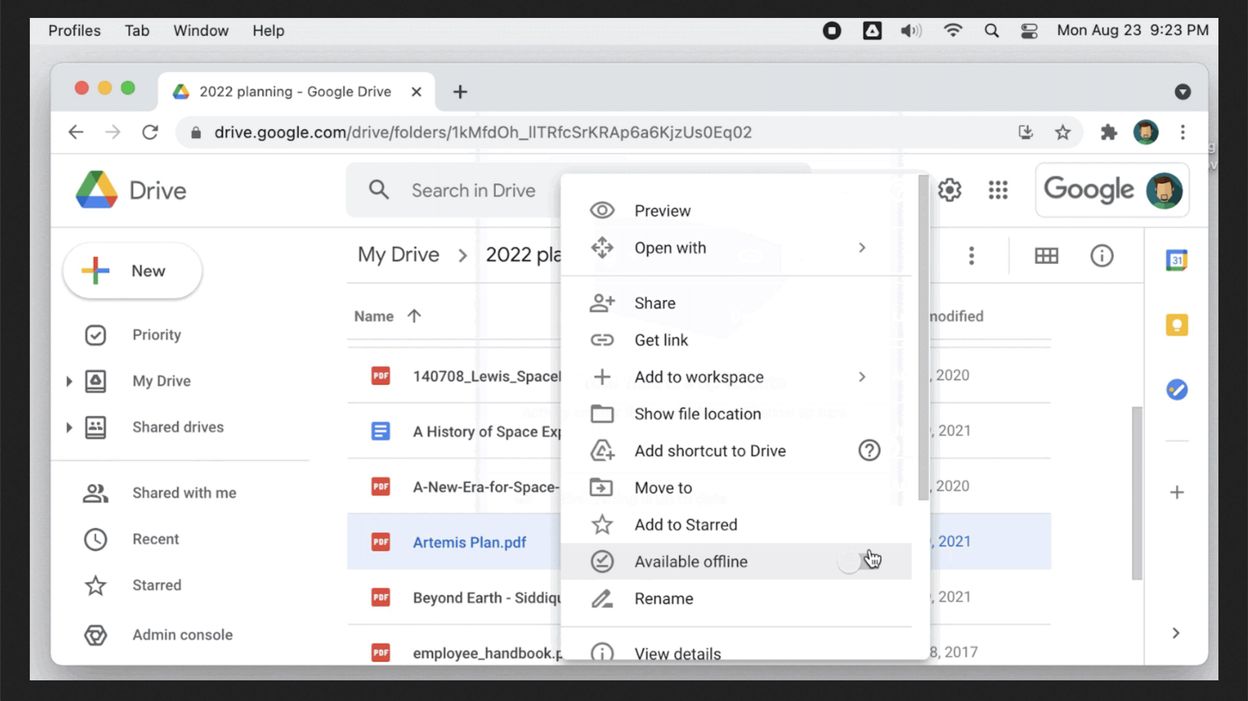1248x701 pixels.
Task: Expand the Shared drives tree
Action: 69,427
